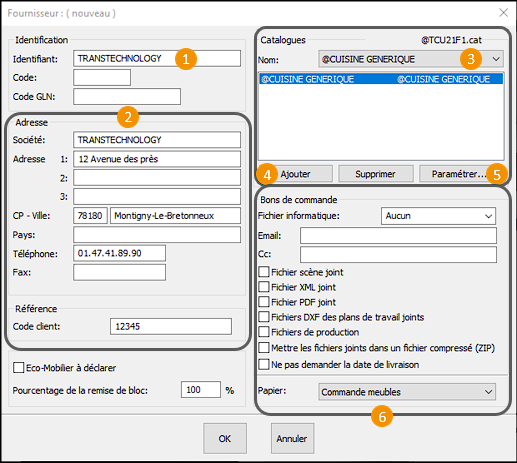Select the @CUISINE GENERIQUE list entry
This screenshot has width=517, height=463.
[x=381, y=79]
